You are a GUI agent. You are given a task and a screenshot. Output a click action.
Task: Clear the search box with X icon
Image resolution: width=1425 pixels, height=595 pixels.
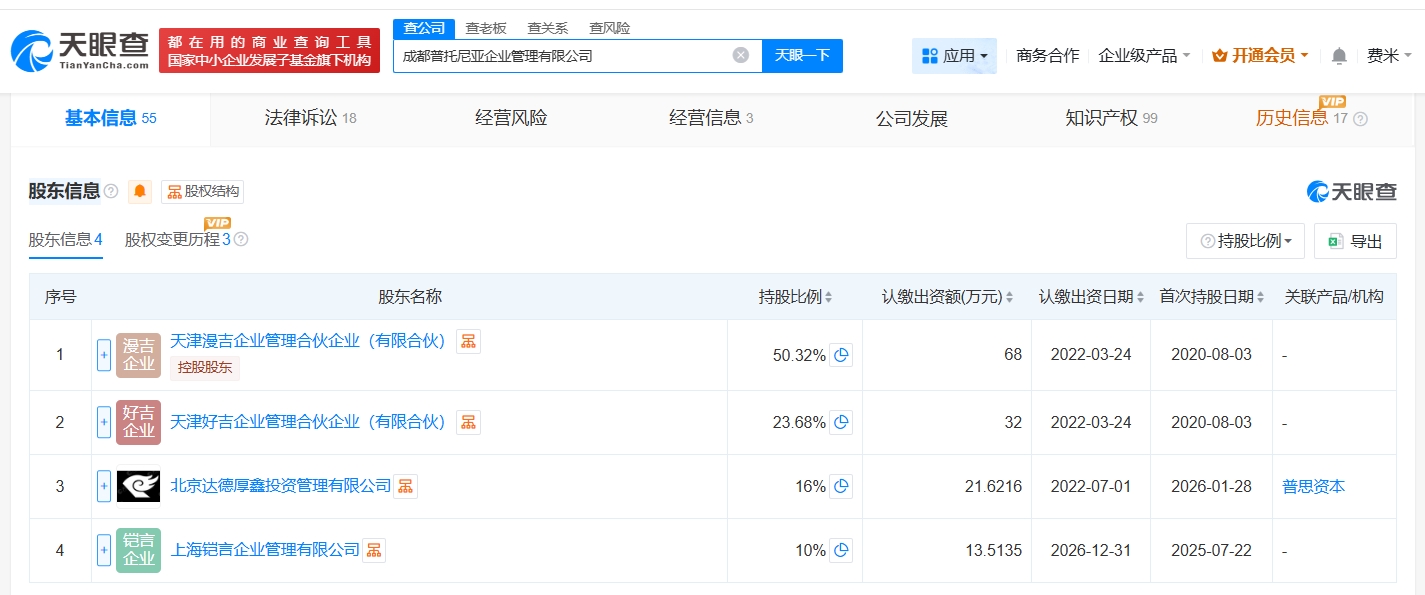[740, 55]
